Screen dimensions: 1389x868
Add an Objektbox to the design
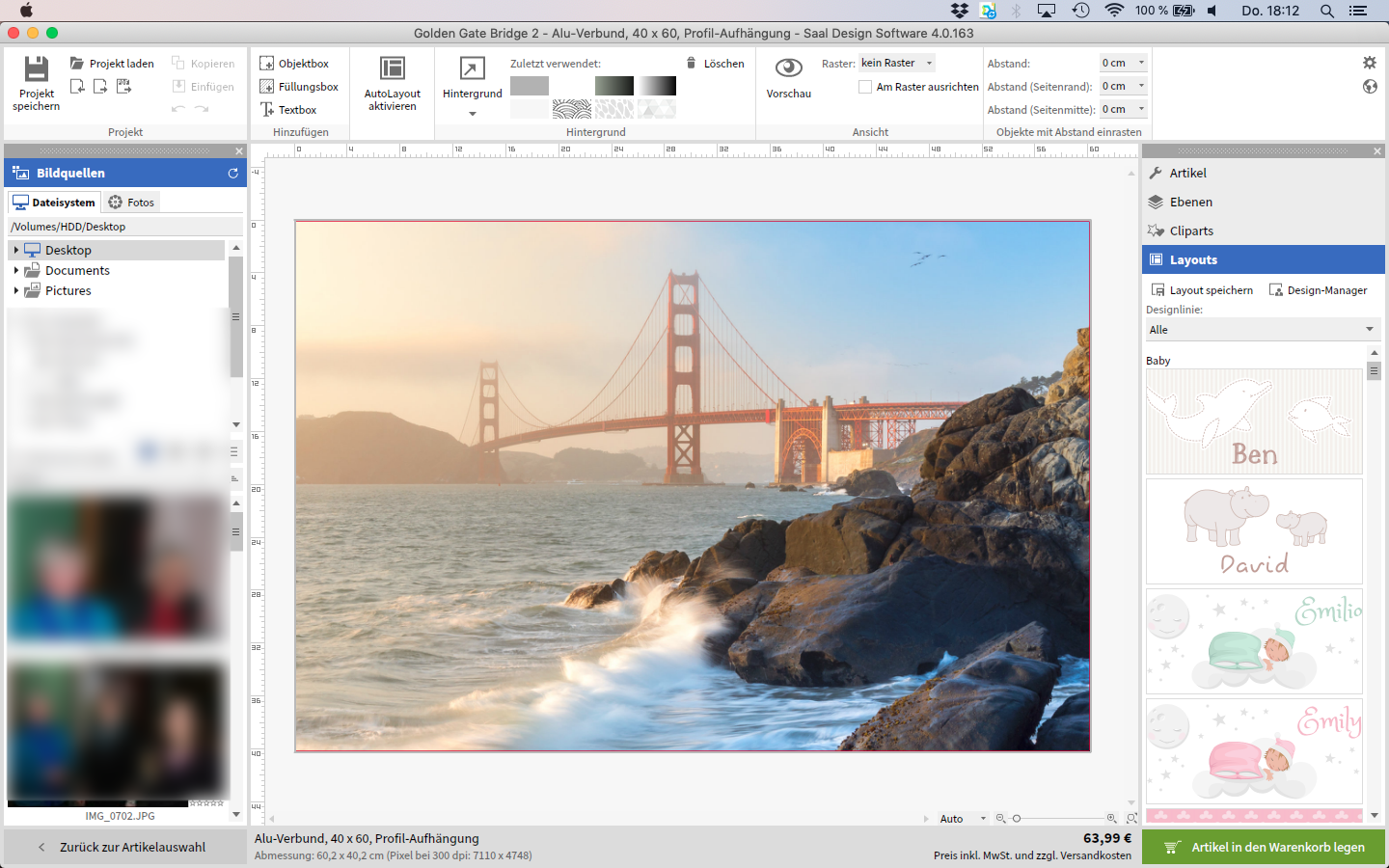pos(294,64)
